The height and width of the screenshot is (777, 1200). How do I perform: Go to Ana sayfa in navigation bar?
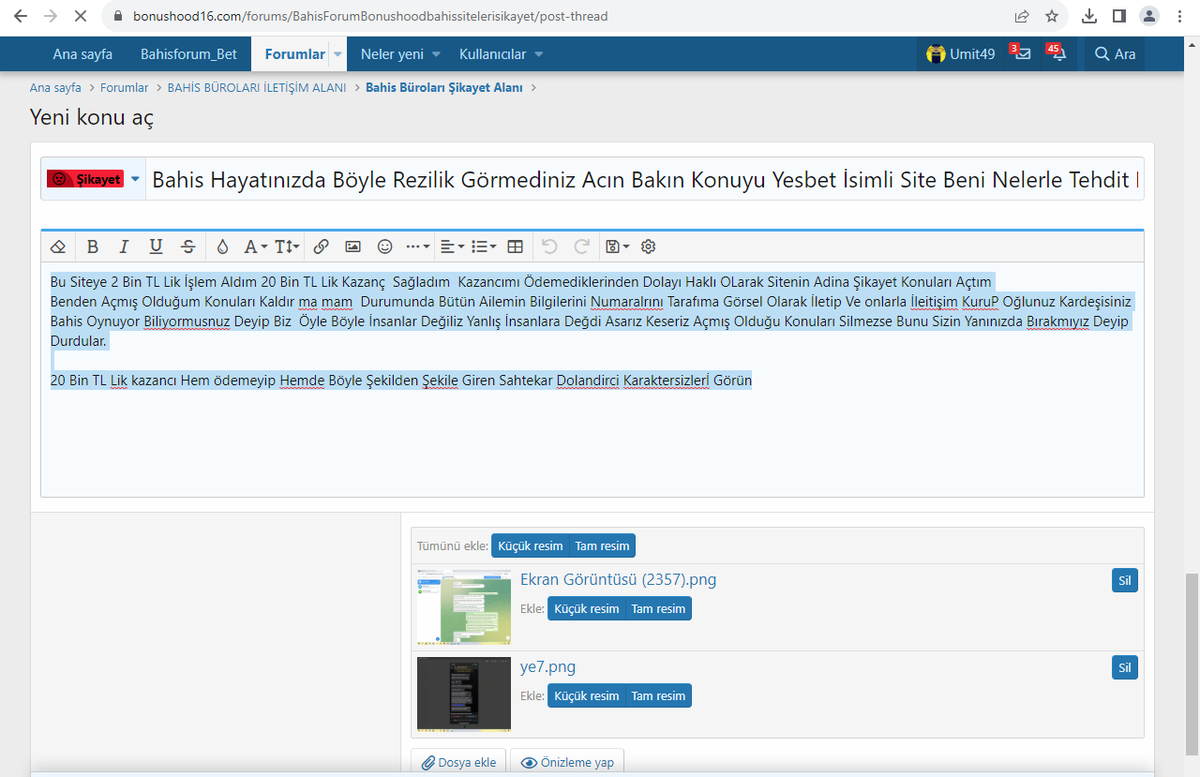pos(82,54)
